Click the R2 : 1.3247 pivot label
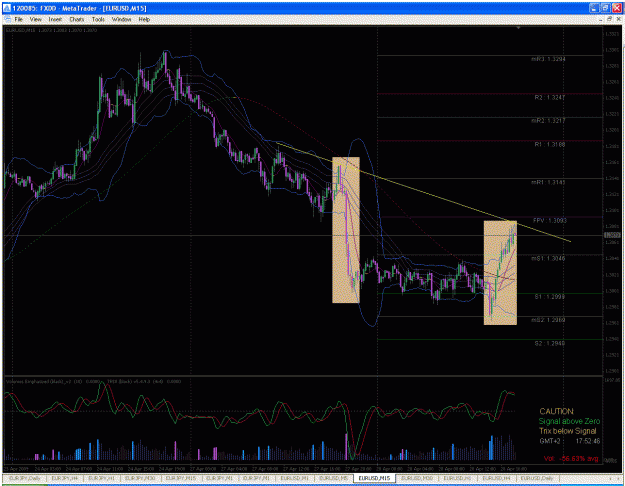Viewport: 625px width, 486px height. [550, 97]
